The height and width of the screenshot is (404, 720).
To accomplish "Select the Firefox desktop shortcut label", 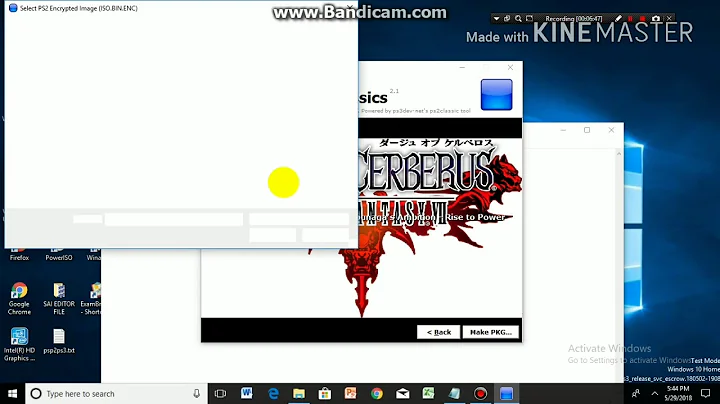I will coord(19,258).
